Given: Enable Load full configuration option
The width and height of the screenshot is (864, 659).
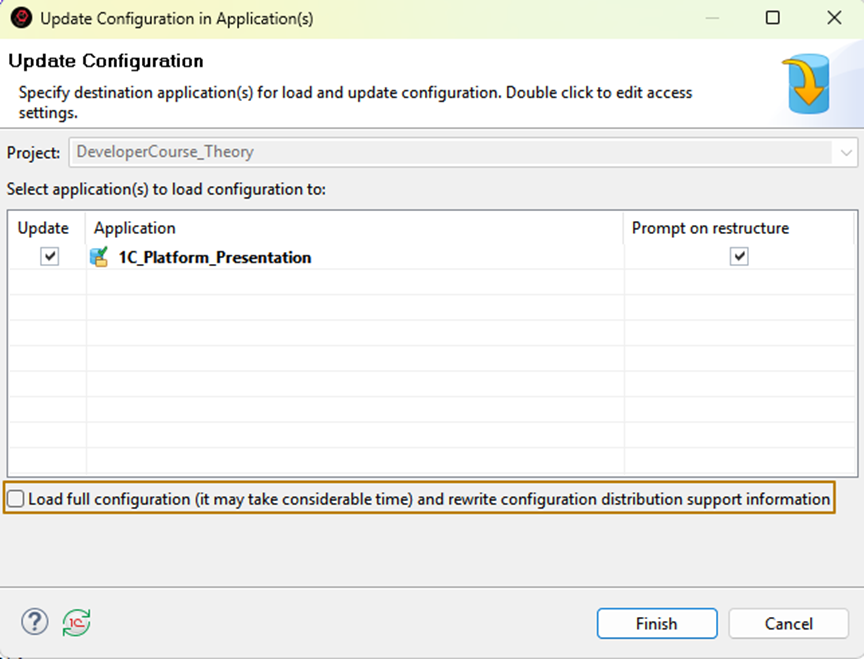Looking at the screenshot, I should pos(17,498).
